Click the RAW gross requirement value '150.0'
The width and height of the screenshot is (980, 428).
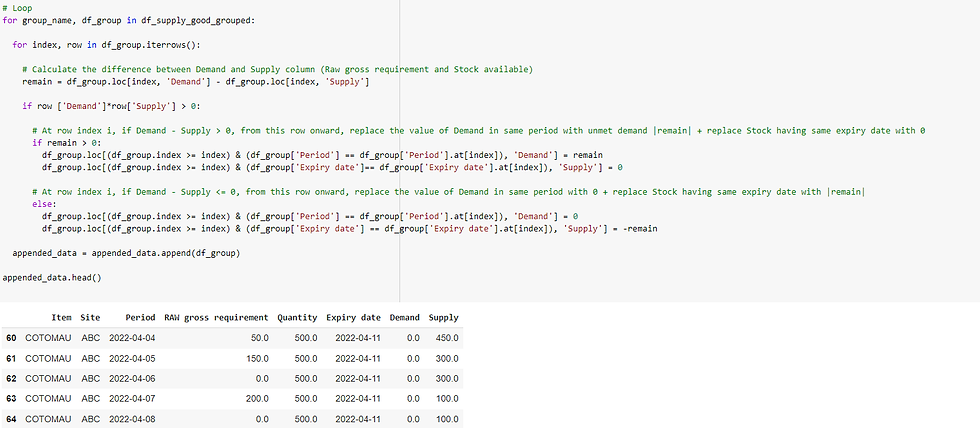(257, 359)
